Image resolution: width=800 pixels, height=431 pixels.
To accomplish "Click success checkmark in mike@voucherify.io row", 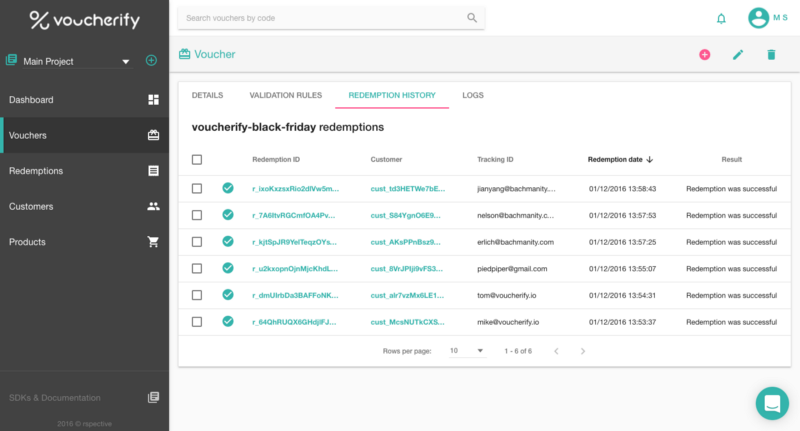I will pos(228,321).
